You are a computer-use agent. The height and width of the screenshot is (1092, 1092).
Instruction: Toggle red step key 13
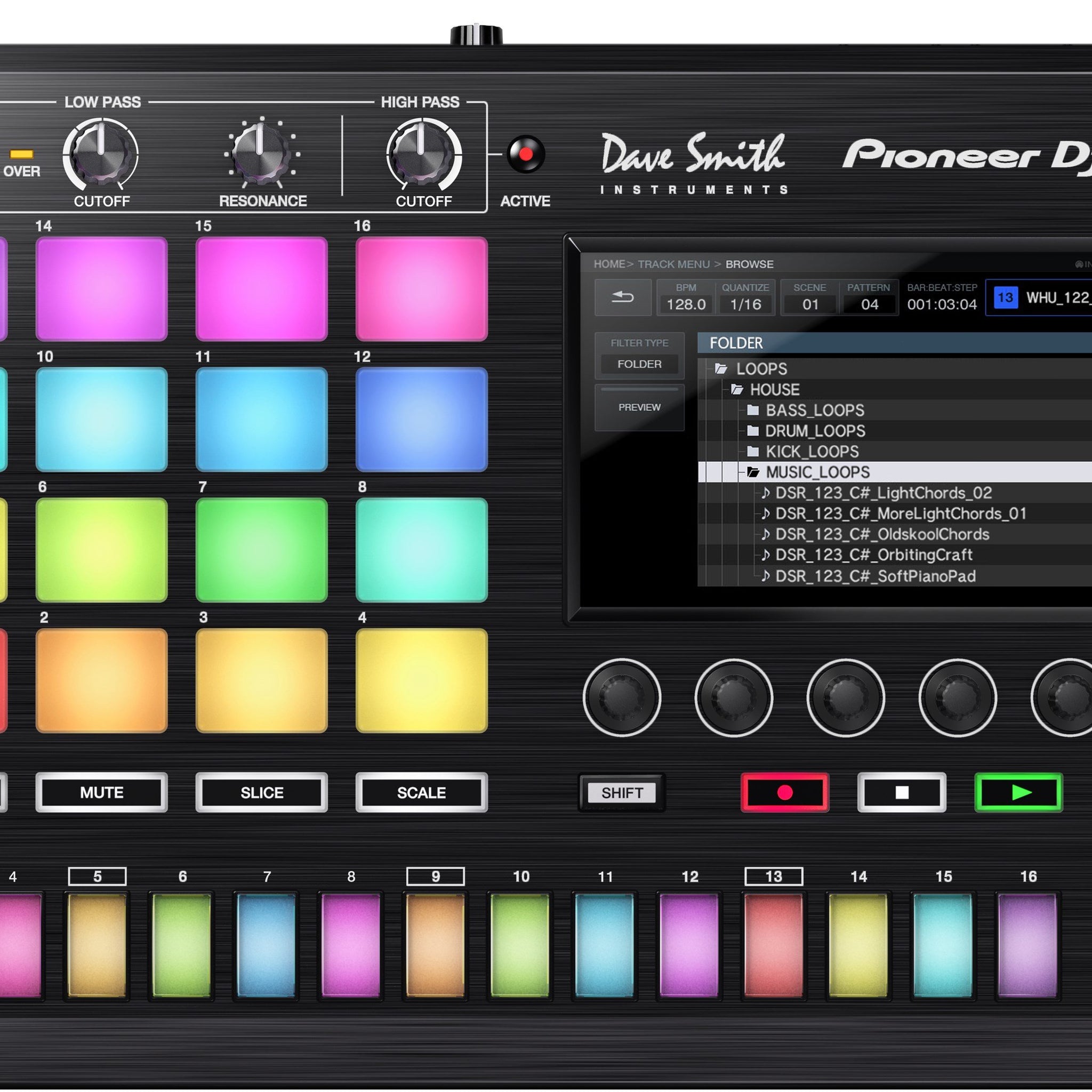tap(774, 945)
